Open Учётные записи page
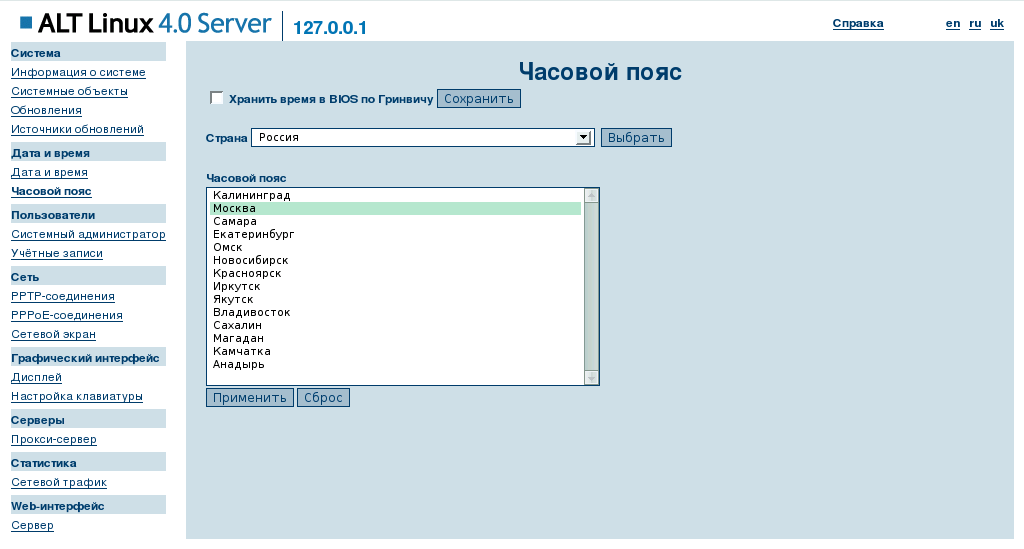The image size is (1024, 549). (57, 253)
